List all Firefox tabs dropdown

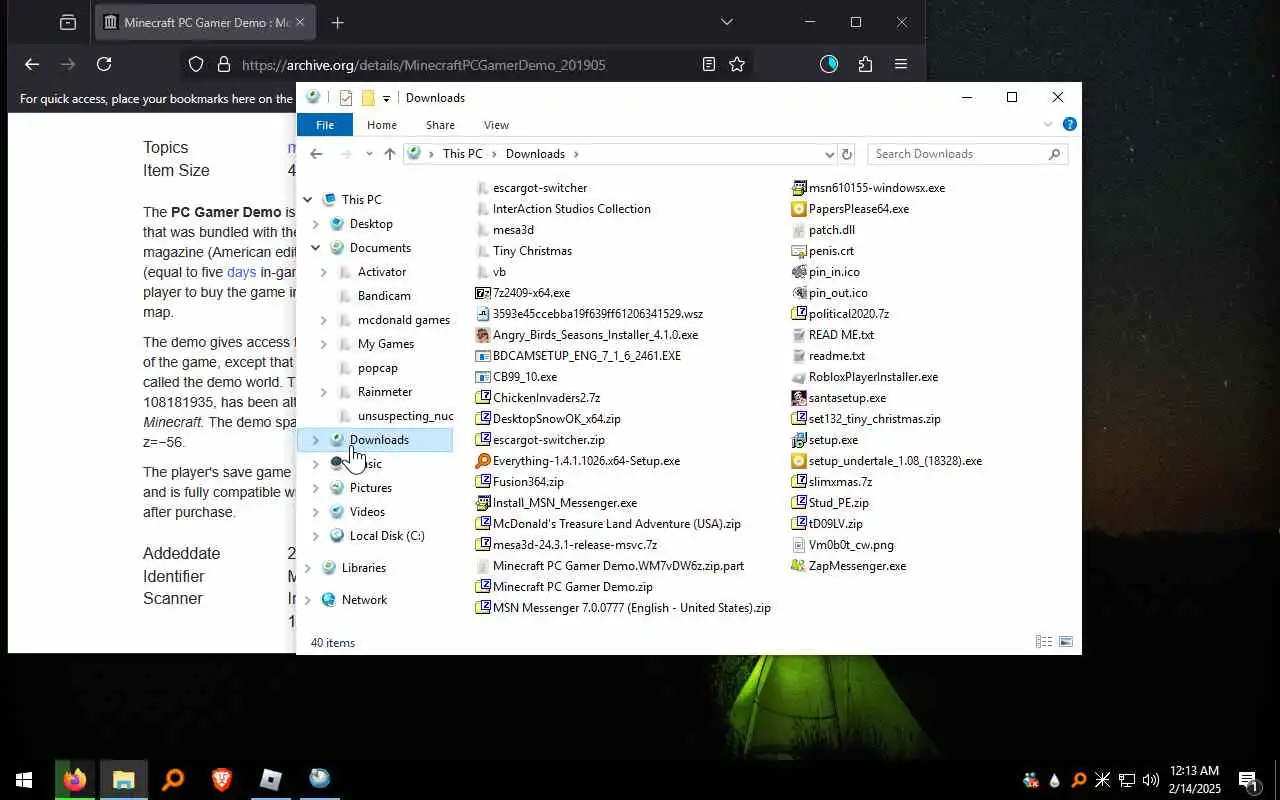point(727,22)
